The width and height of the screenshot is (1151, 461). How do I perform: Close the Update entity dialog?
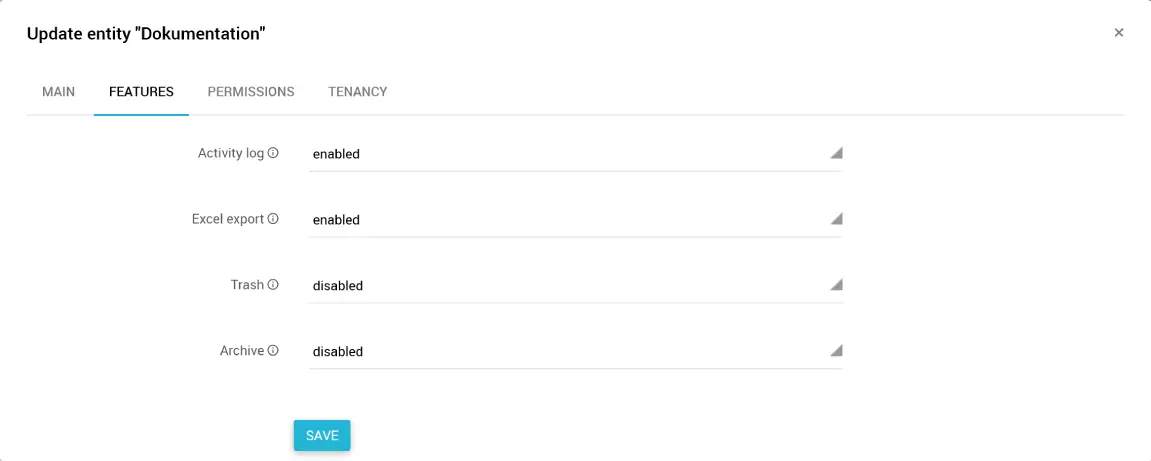coord(1119,33)
